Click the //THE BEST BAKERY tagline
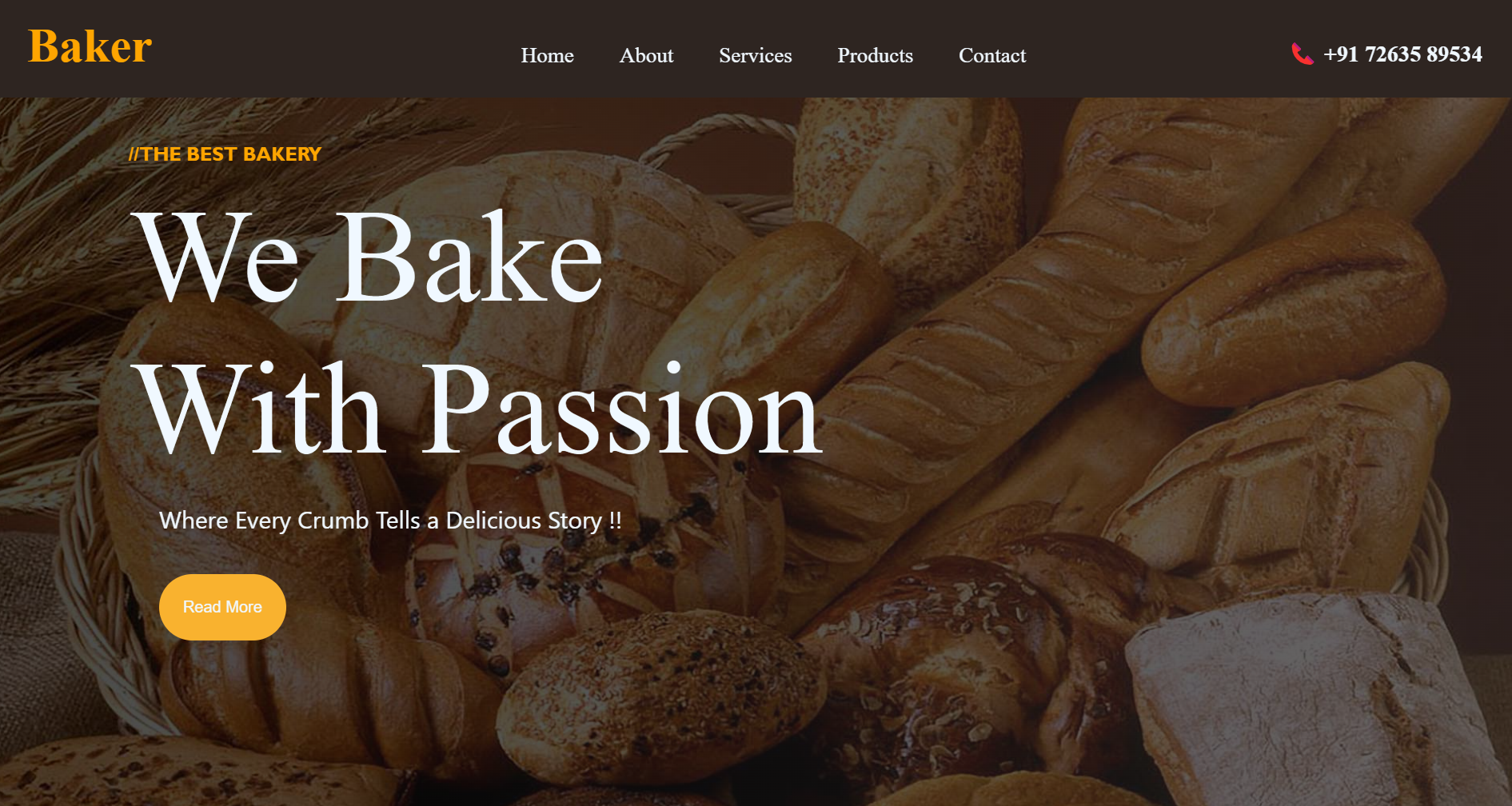The width and height of the screenshot is (1512, 806). [x=225, y=154]
